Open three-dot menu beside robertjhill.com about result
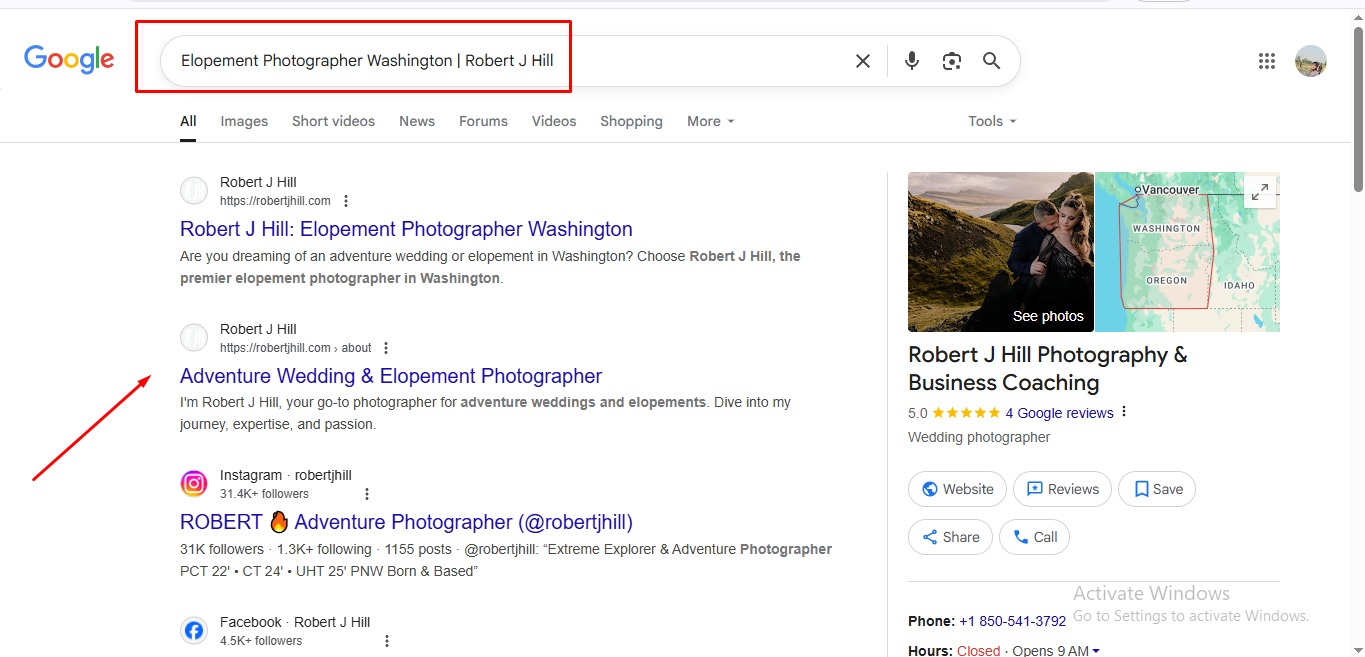This screenshot has width=1365, height=657. coord(386,348)
